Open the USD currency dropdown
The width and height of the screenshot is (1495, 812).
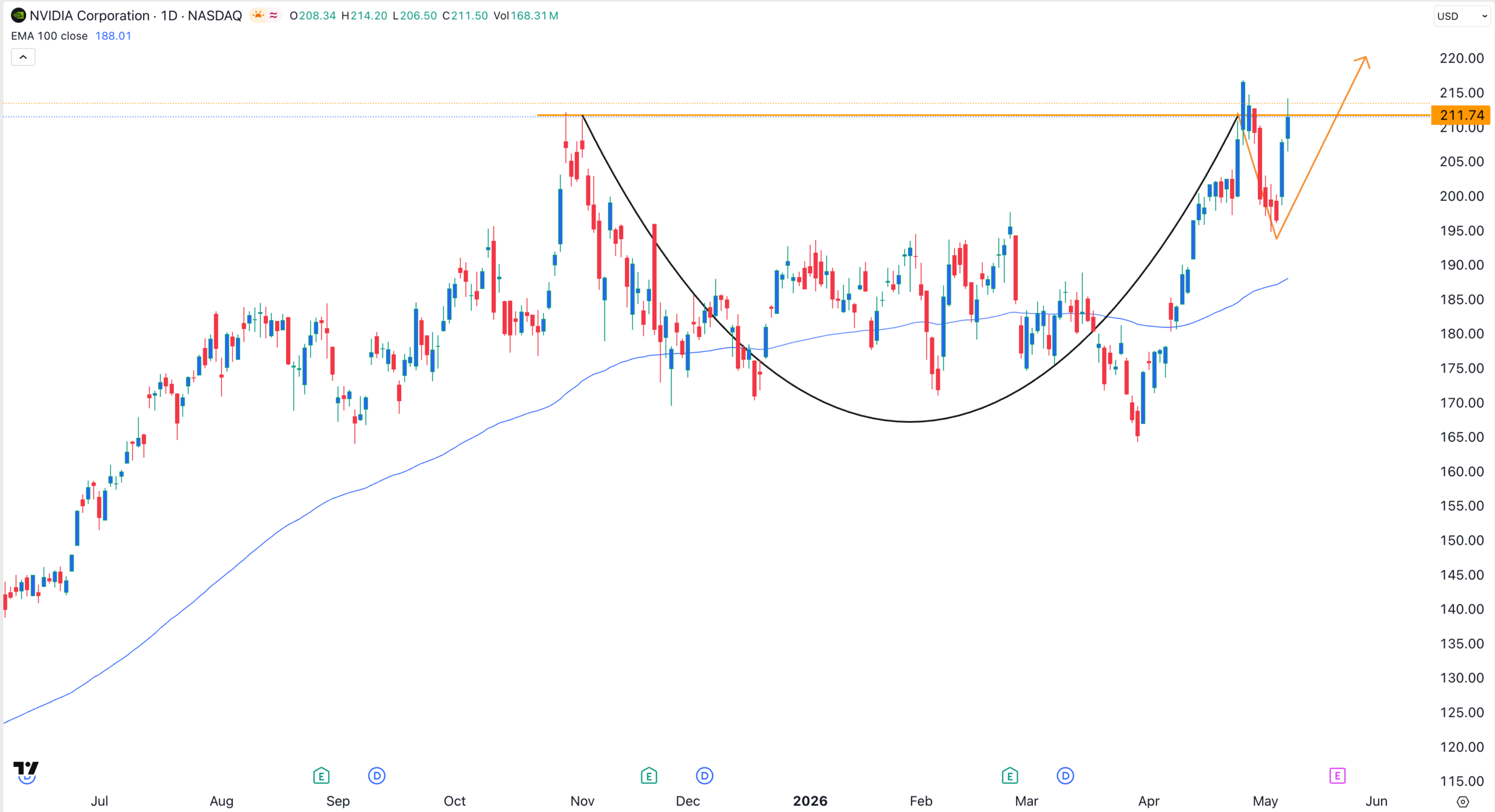[x=1462, y=16]
